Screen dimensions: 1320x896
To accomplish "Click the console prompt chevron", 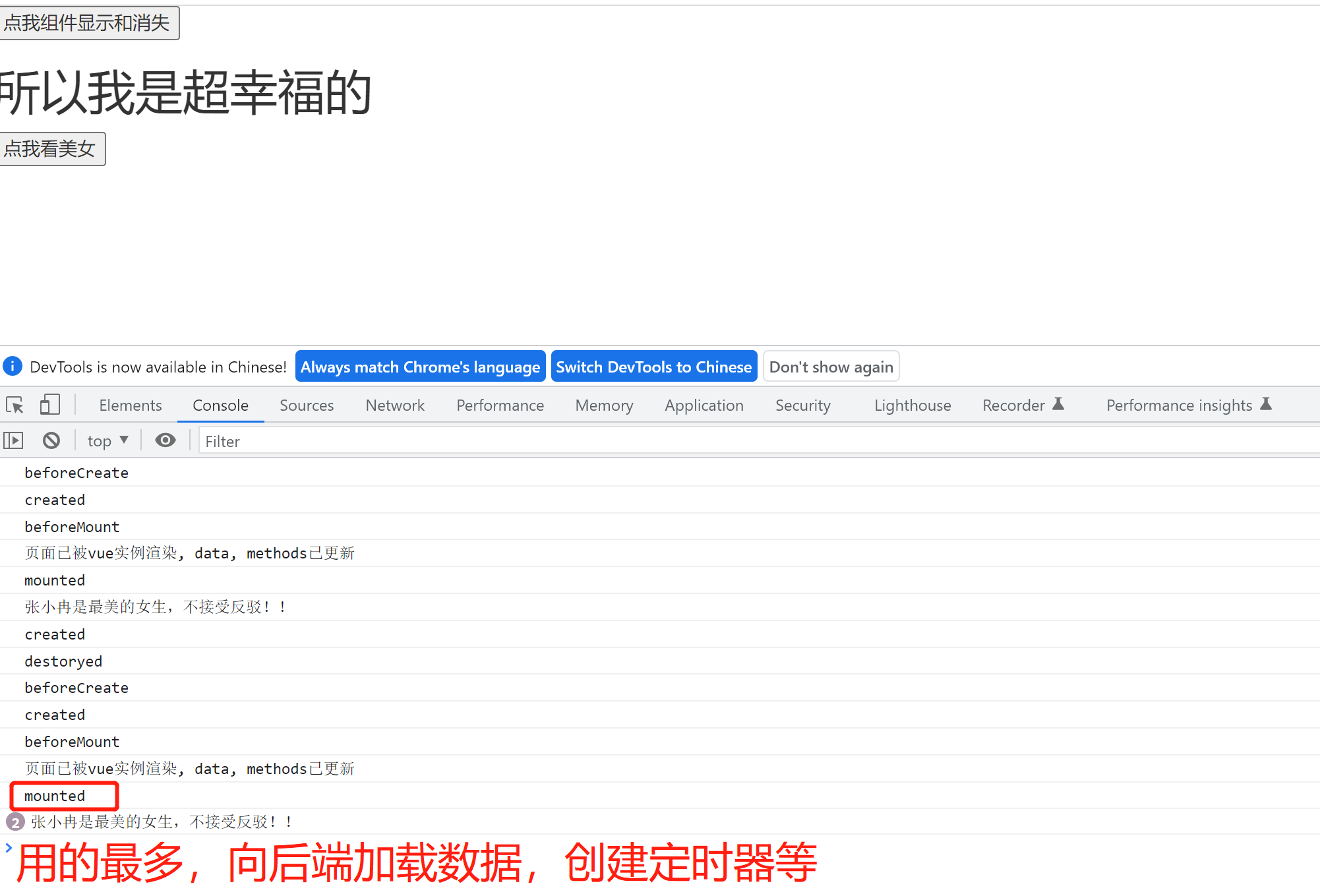I will [9, 848].
